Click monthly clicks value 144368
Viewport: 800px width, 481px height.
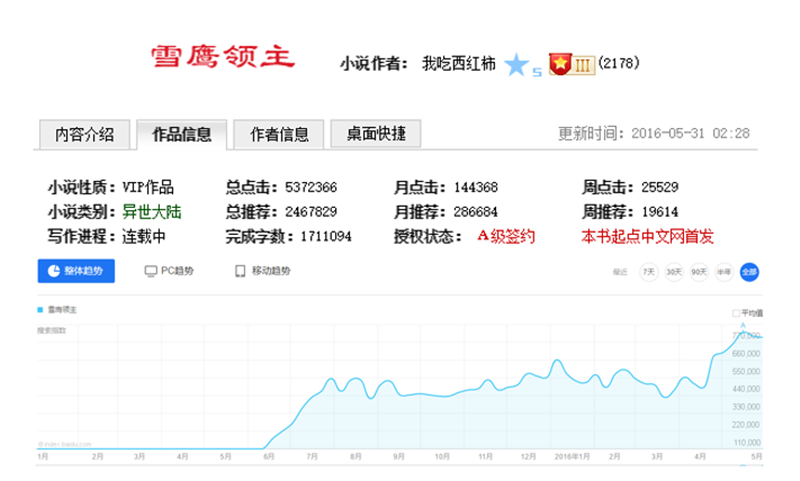476,187
